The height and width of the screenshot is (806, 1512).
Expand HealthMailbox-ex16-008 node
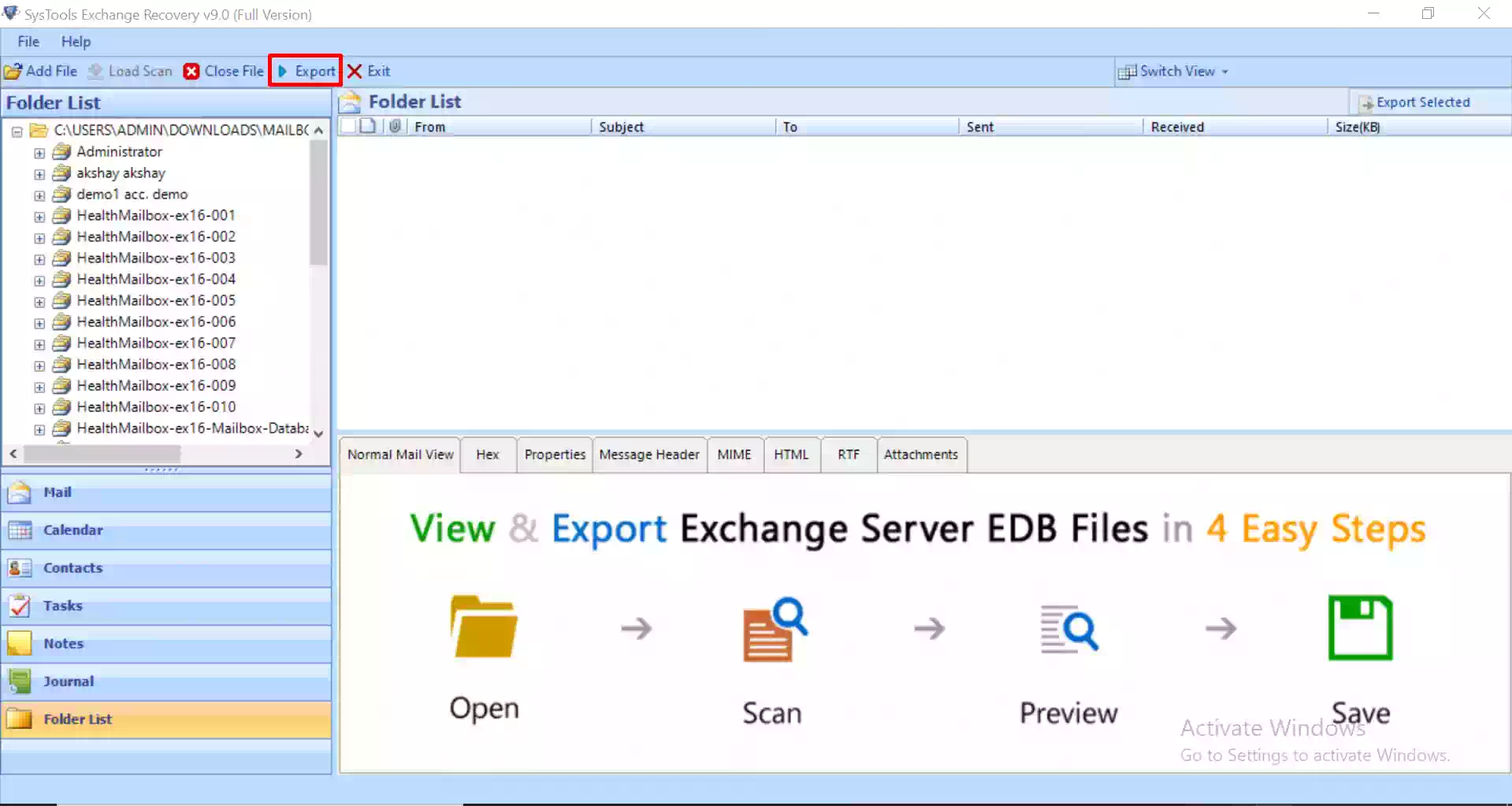39,366
